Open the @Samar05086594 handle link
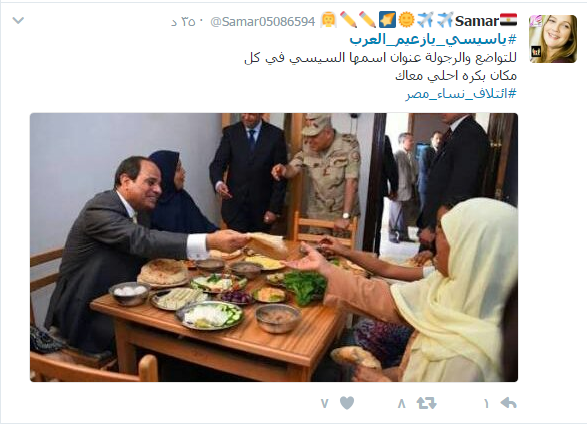 [x=262, y=22]
